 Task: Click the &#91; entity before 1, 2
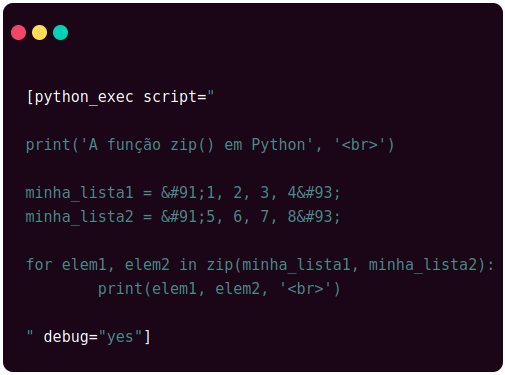click(x=183, y=193)
